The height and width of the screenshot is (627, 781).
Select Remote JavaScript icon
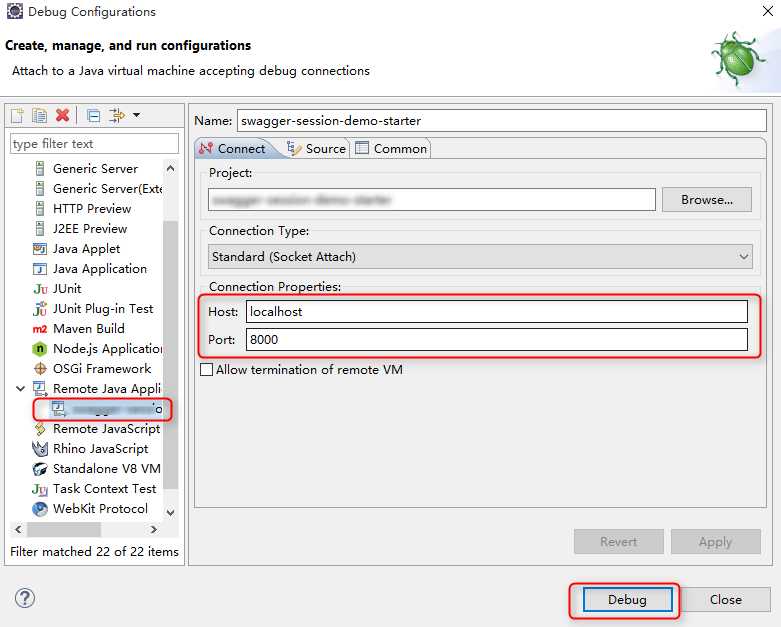[x=40, y=429]
